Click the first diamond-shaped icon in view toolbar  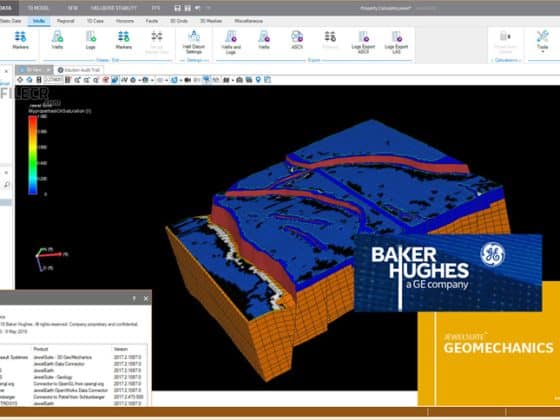point(20,80)
